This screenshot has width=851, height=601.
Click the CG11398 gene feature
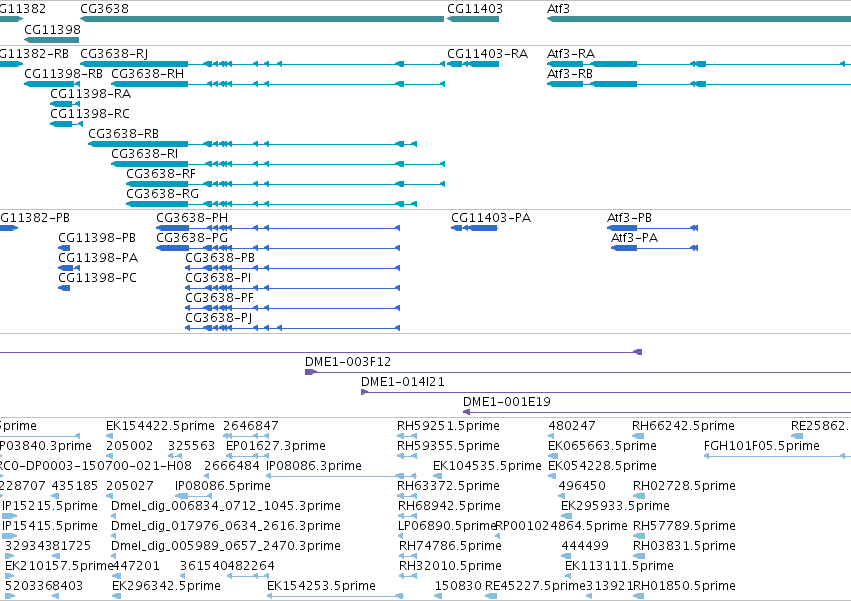click(52, 40)
